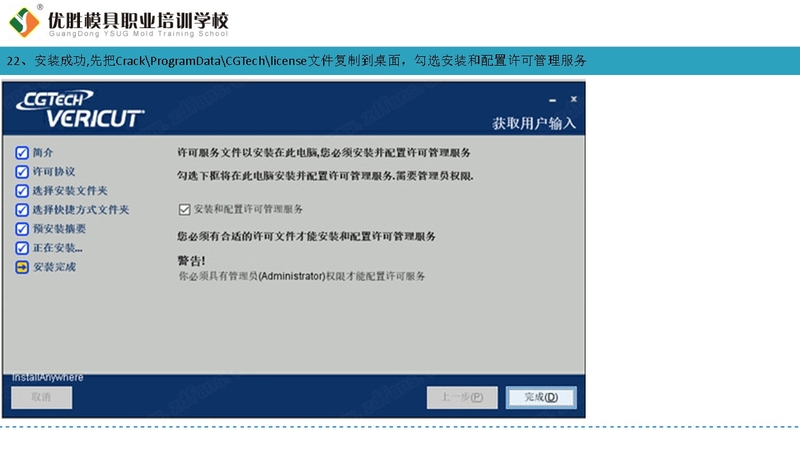This screenshot has width=800, height=450.
Task: Click the 许可协议 step check icon
Action: click(22, 172)
